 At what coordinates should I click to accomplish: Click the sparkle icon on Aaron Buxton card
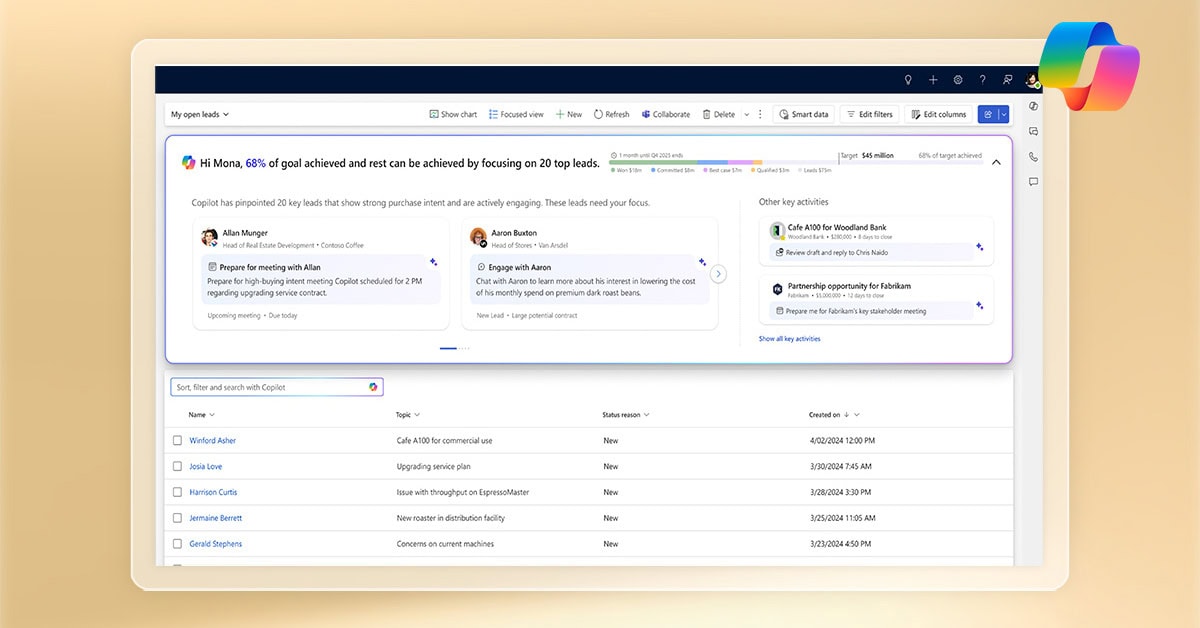point(701,262)
